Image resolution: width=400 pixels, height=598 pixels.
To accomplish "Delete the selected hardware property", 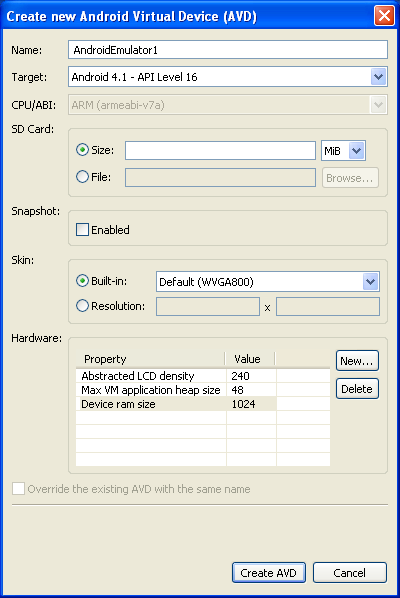I will click(357, 389).
